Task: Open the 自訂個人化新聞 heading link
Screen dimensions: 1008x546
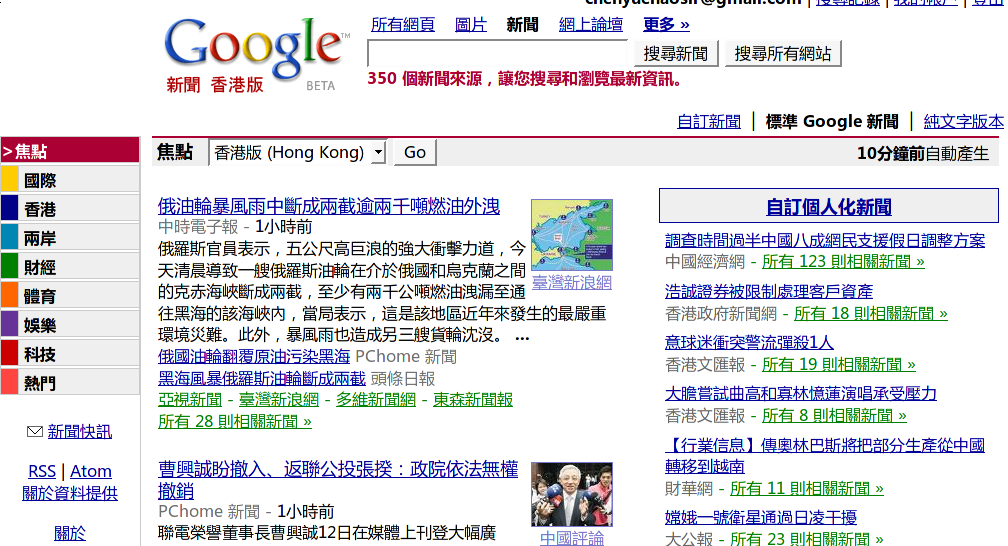Action: click(x=829, y=207)
